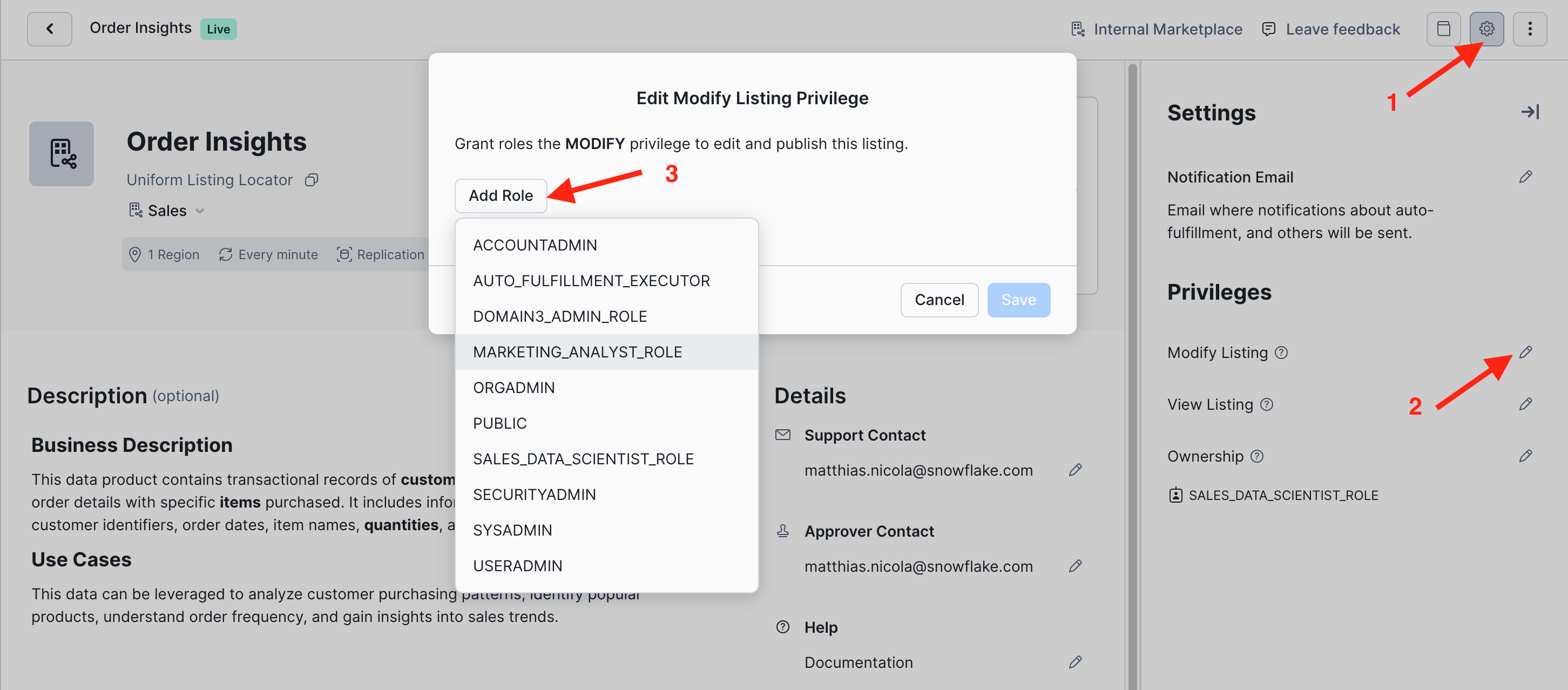Open the Add Role dropdown
1568x690 pixels.
coord(501,195)
